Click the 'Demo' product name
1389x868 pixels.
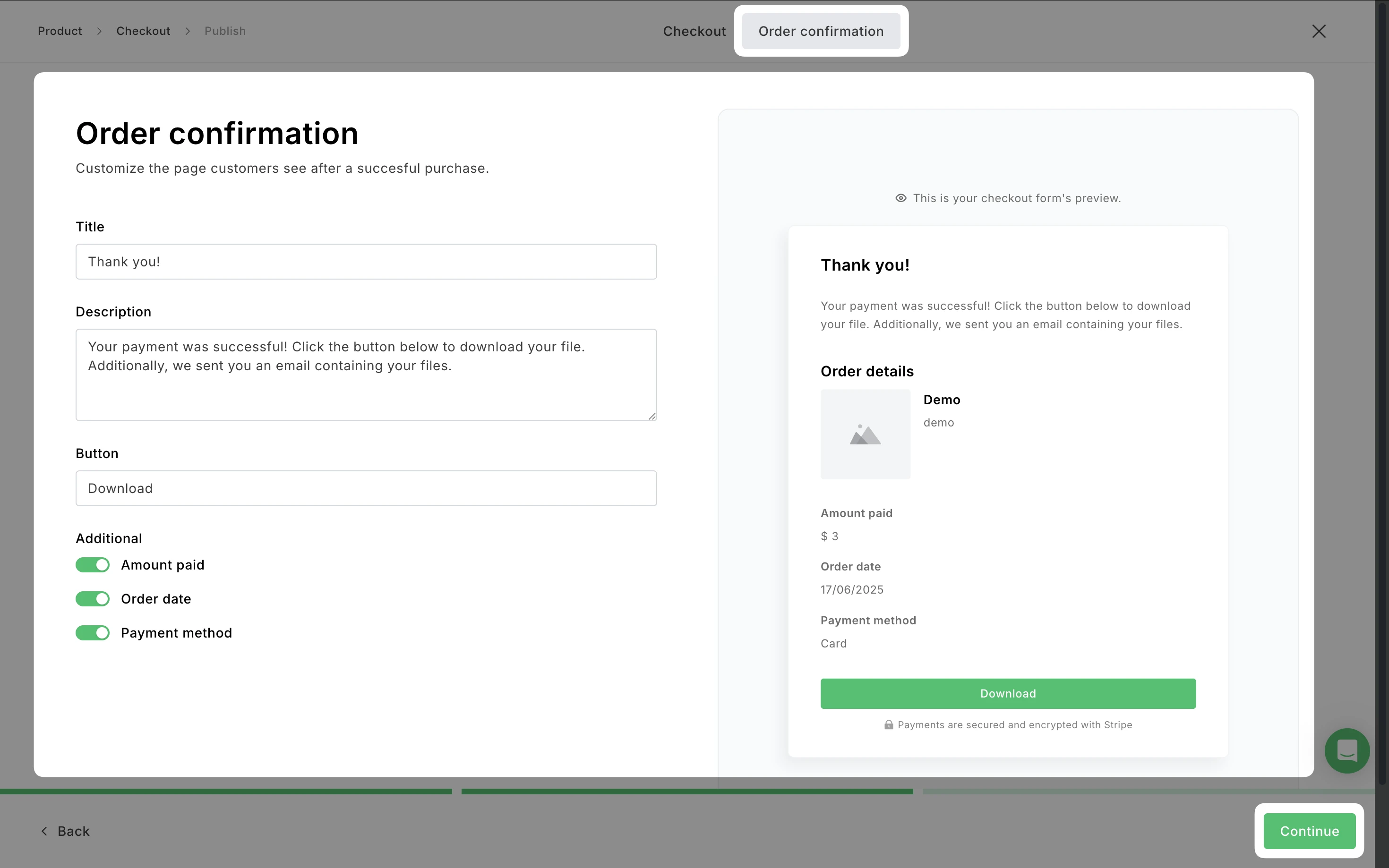click(942, 400)
